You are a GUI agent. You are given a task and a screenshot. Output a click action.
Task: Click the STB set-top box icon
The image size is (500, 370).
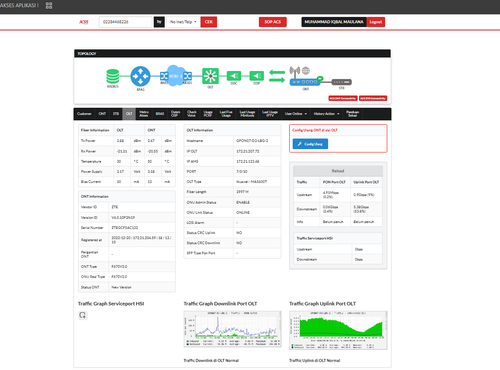point(342,82)
